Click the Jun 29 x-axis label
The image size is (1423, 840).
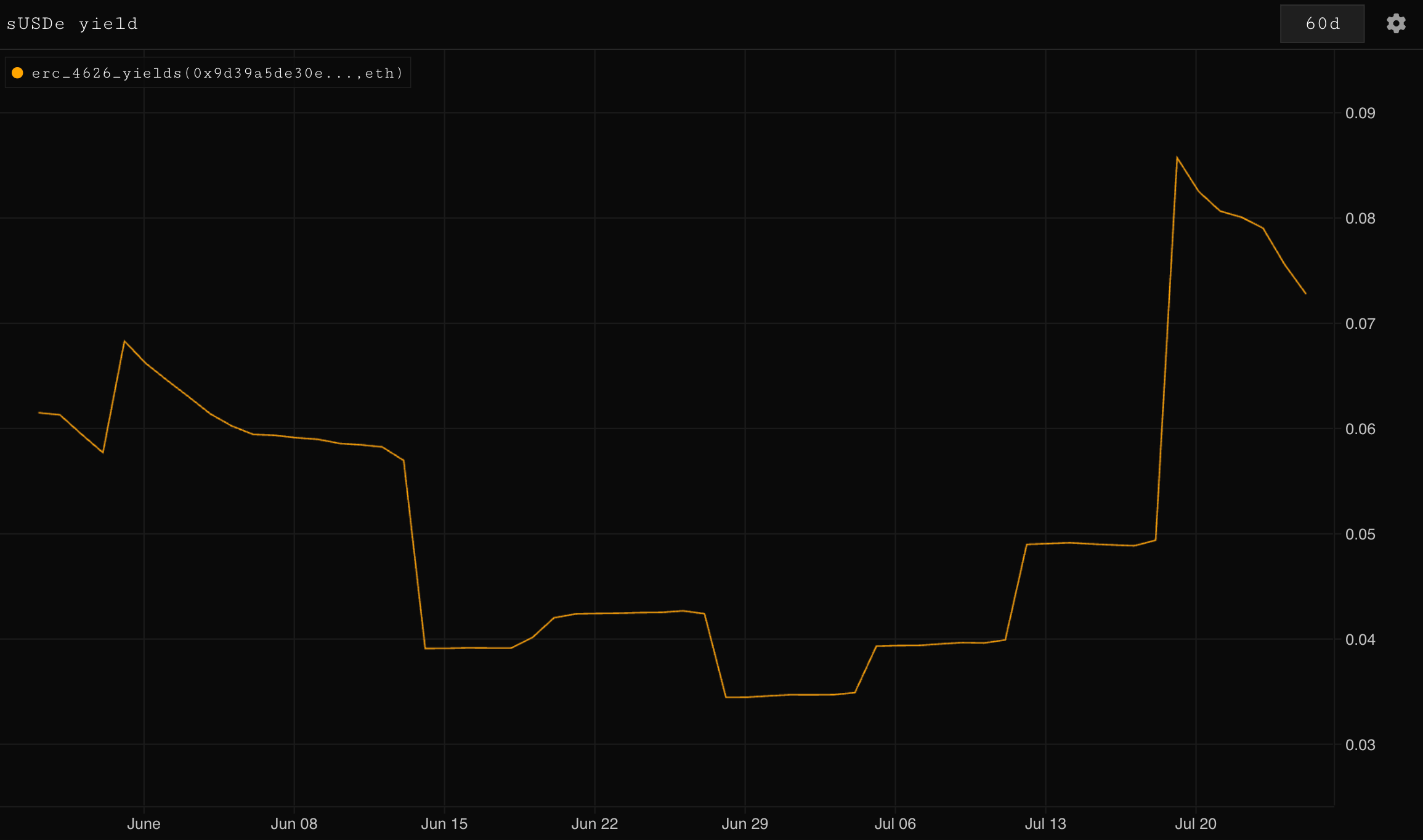click(745, 823)
